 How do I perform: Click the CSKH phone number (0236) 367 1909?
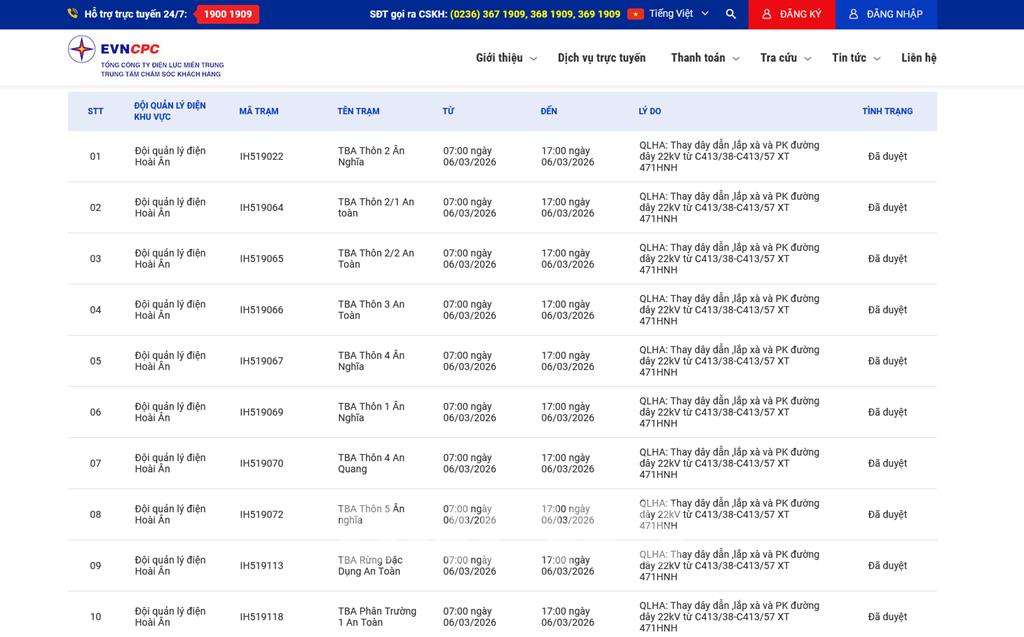[x=487, y=14]
